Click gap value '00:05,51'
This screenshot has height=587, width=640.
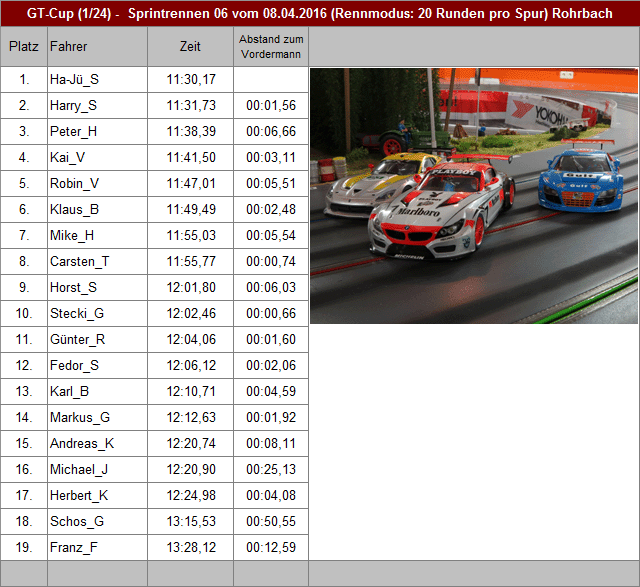pos(271,183)
